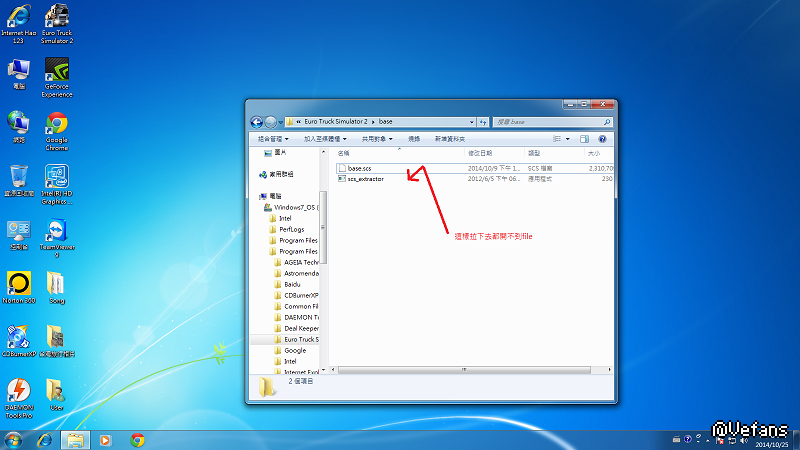
Task: Select the base.scs file
Action: point(359,169)
